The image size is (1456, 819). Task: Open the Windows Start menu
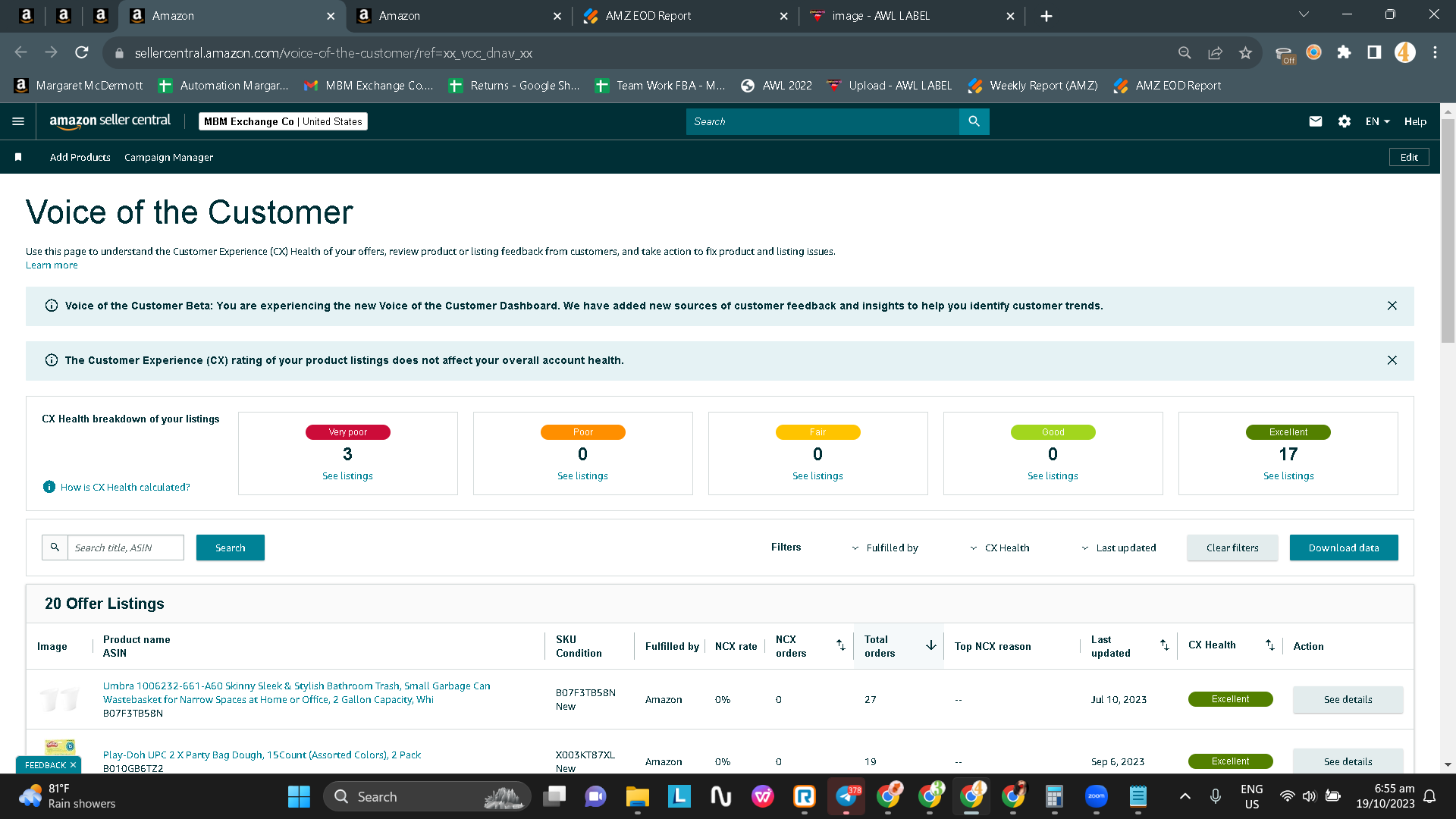coord(299,796)
